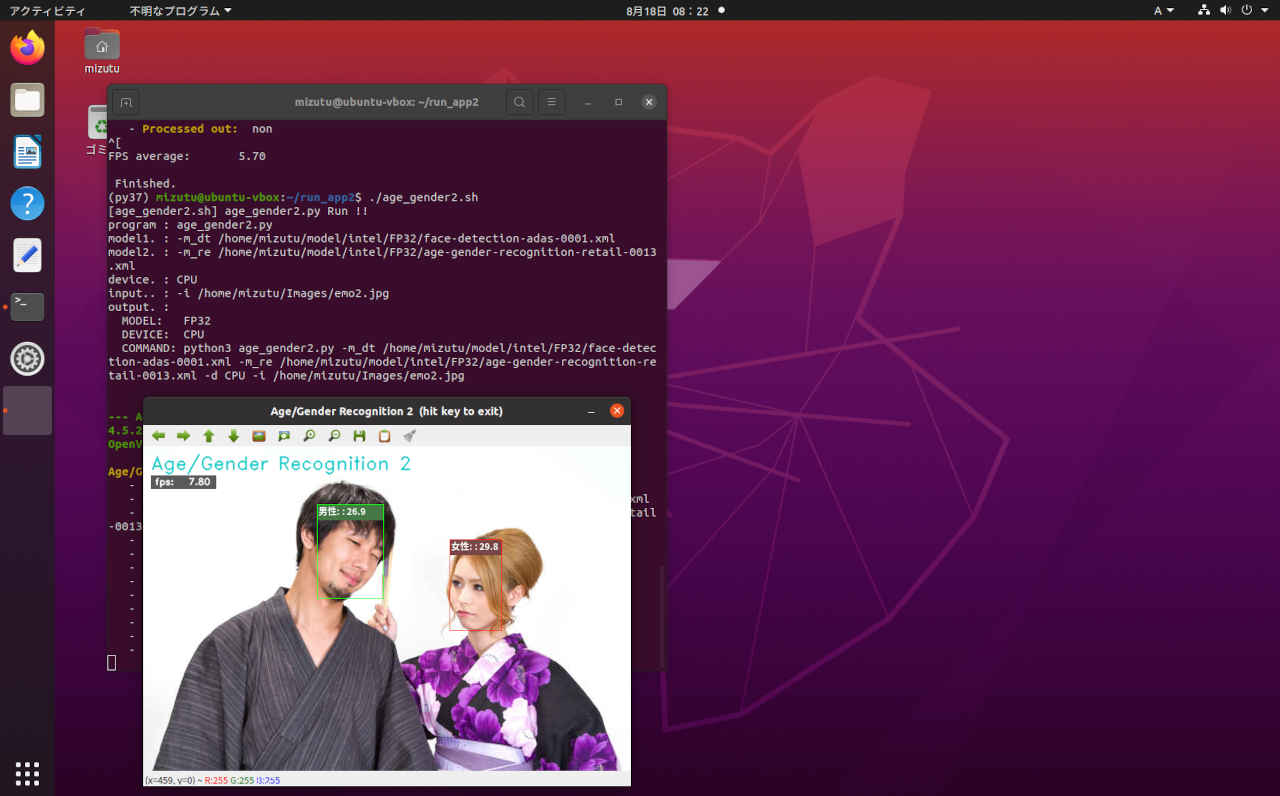1280x796 pixels.
Task: Open the date and time 8月18日 menu
Action: (667, 10)
